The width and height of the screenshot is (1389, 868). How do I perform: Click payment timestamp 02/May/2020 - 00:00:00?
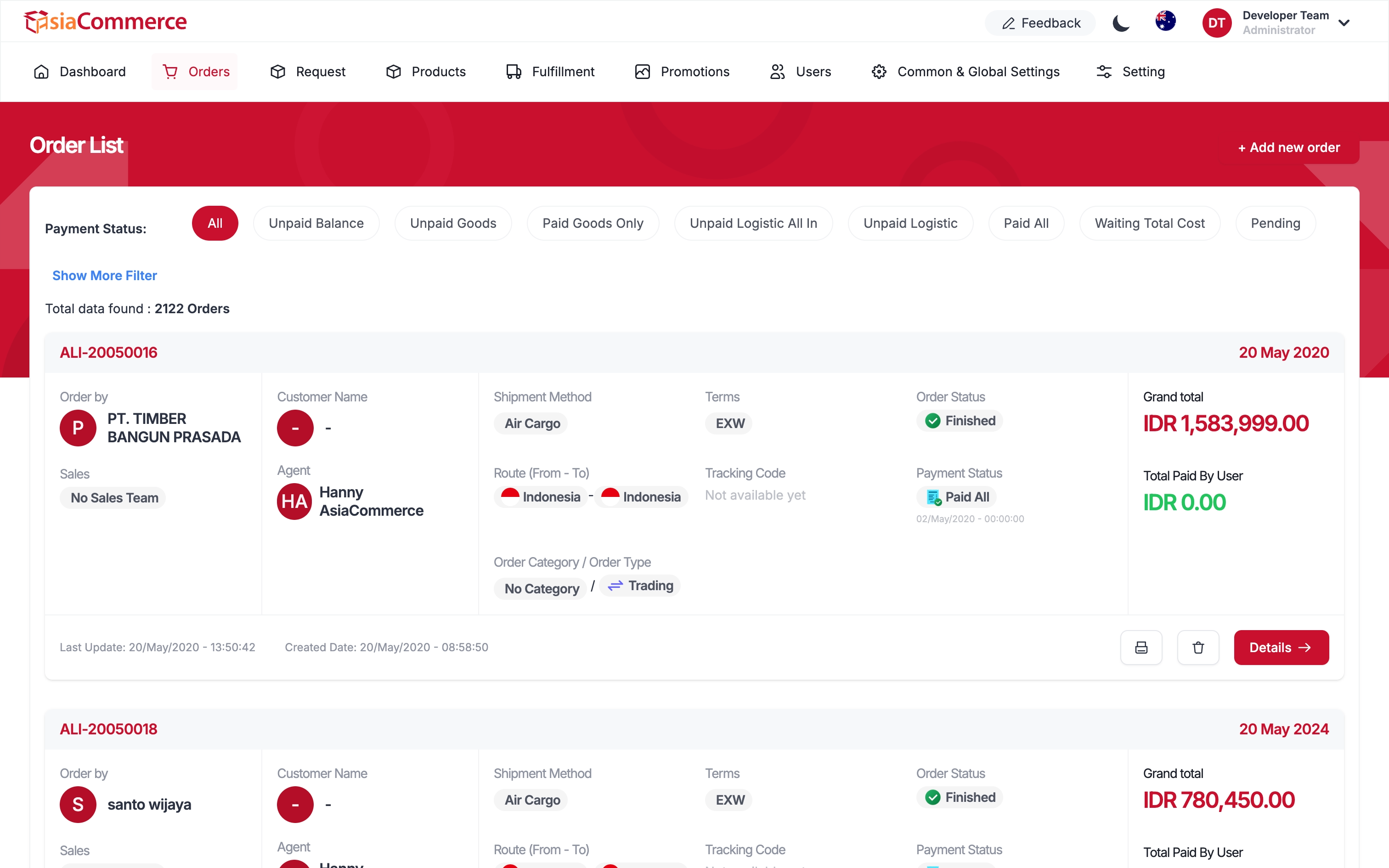[x=970, y=519]
